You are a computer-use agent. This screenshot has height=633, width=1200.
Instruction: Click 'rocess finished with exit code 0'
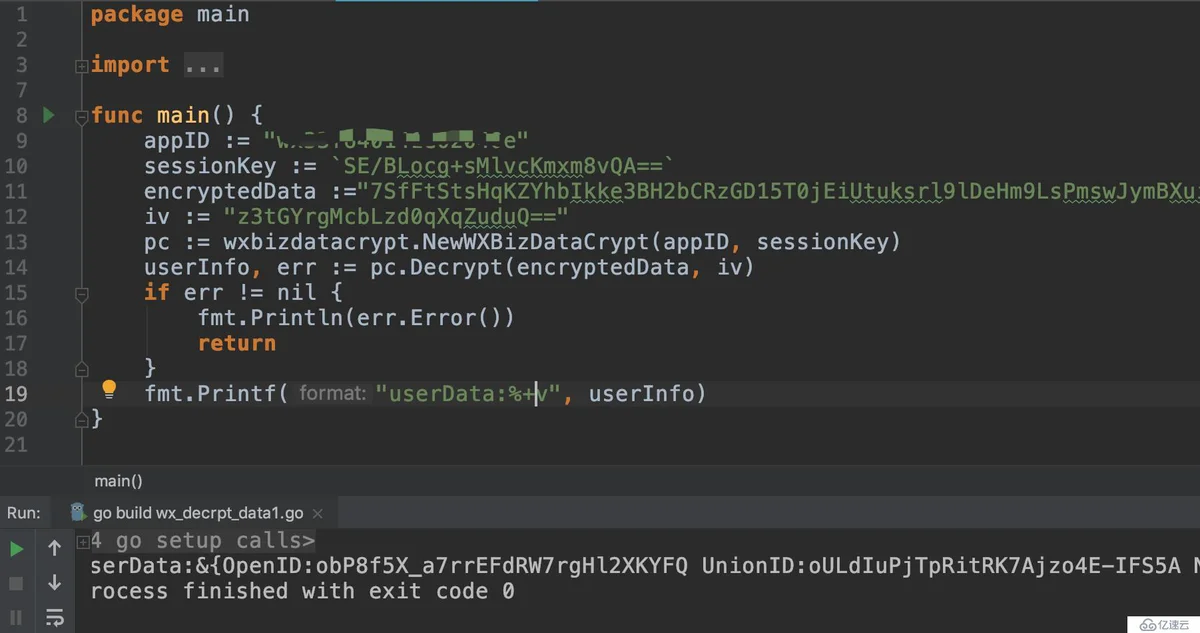click(x=302, y=591)
